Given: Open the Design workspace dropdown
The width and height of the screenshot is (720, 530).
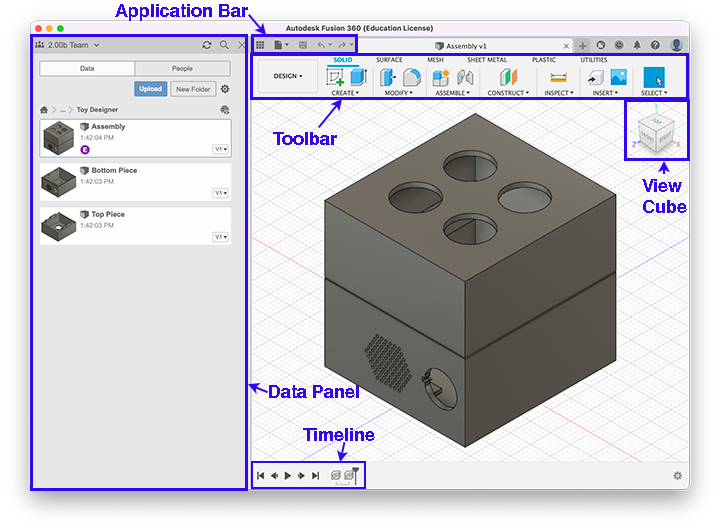Looking at the screenshot, I should (x=287, y=76).
